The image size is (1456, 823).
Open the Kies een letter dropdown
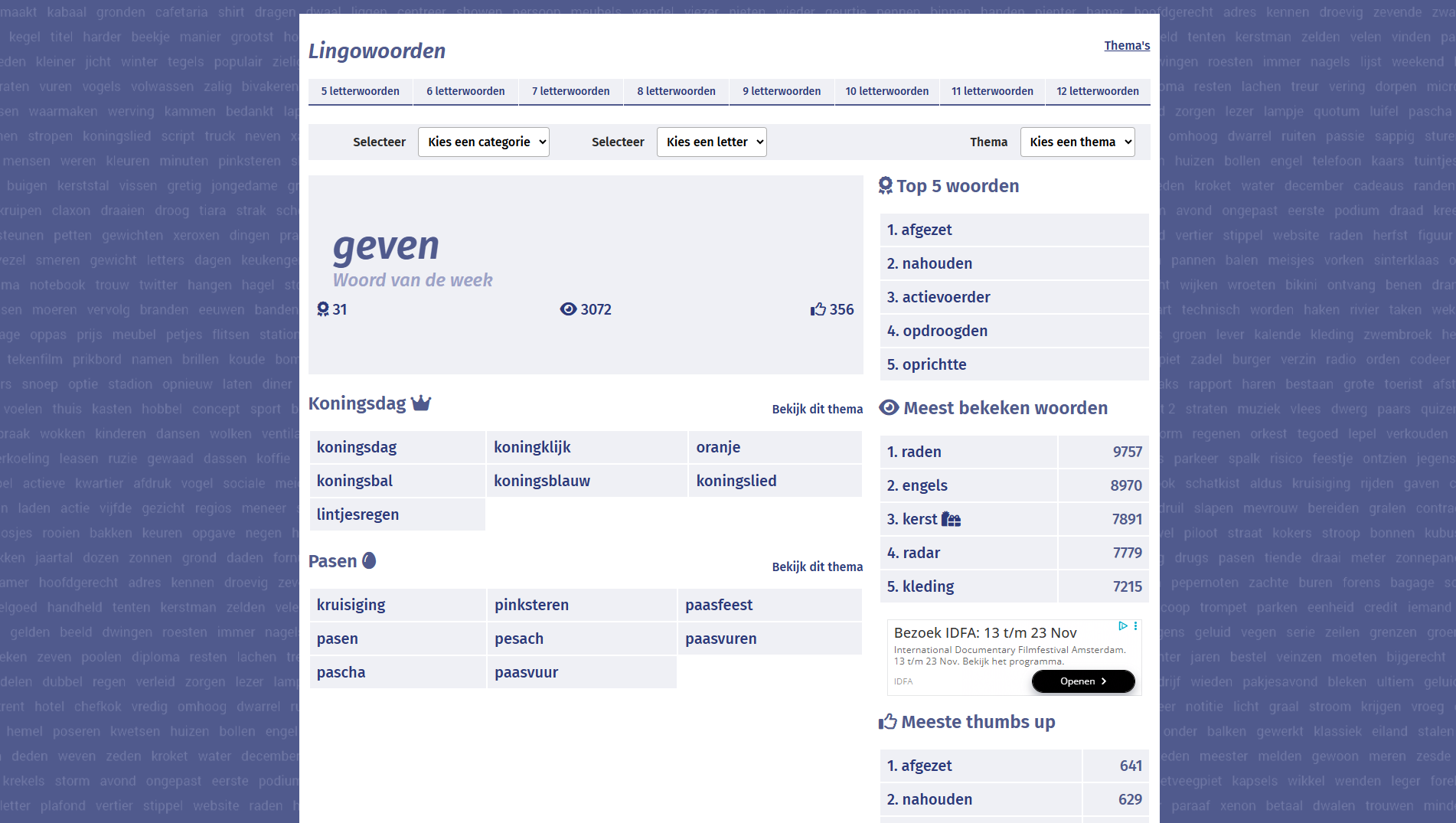point(711,142)
